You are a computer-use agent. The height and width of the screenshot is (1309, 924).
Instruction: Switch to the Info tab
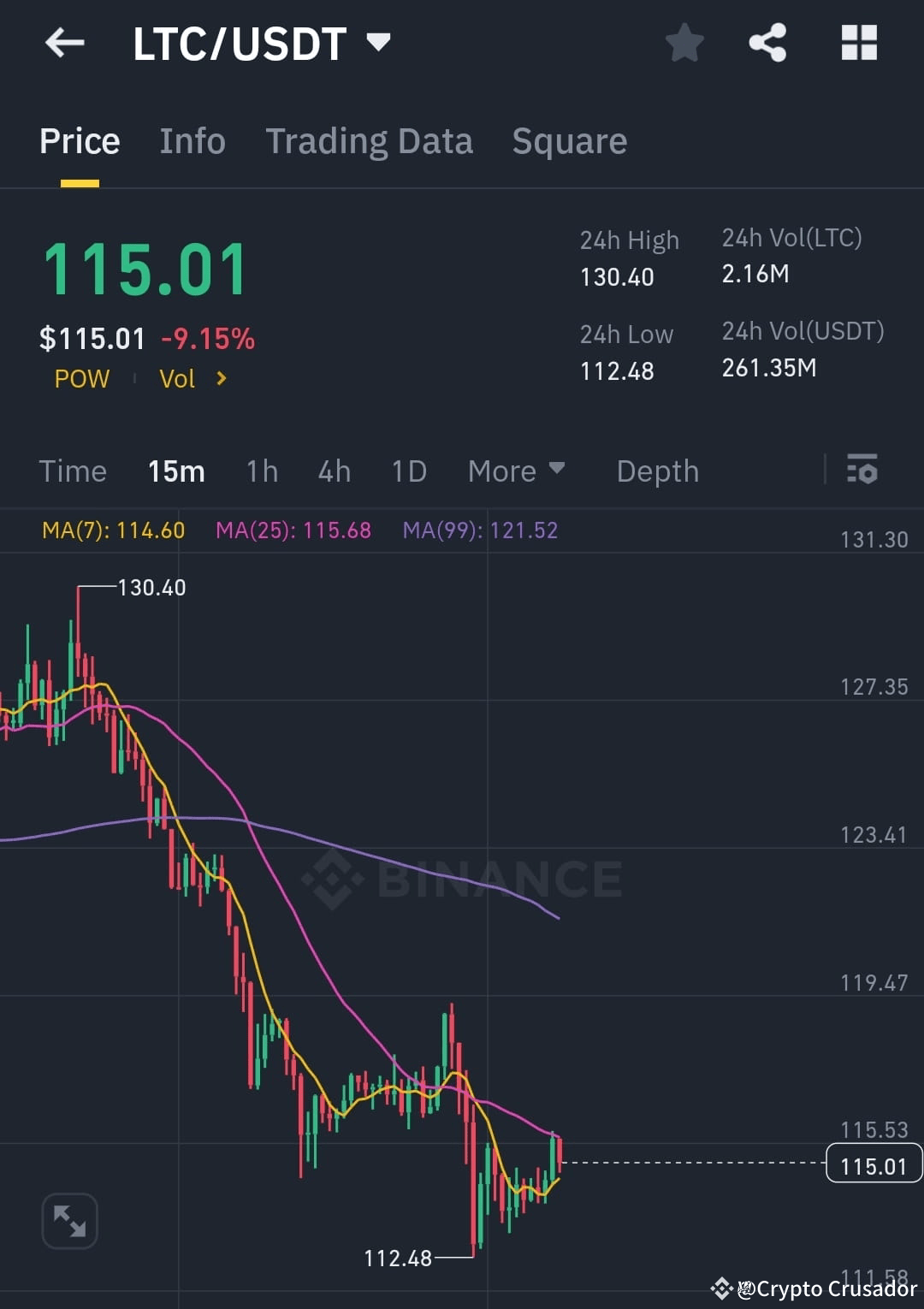click(x=192, y=140)
